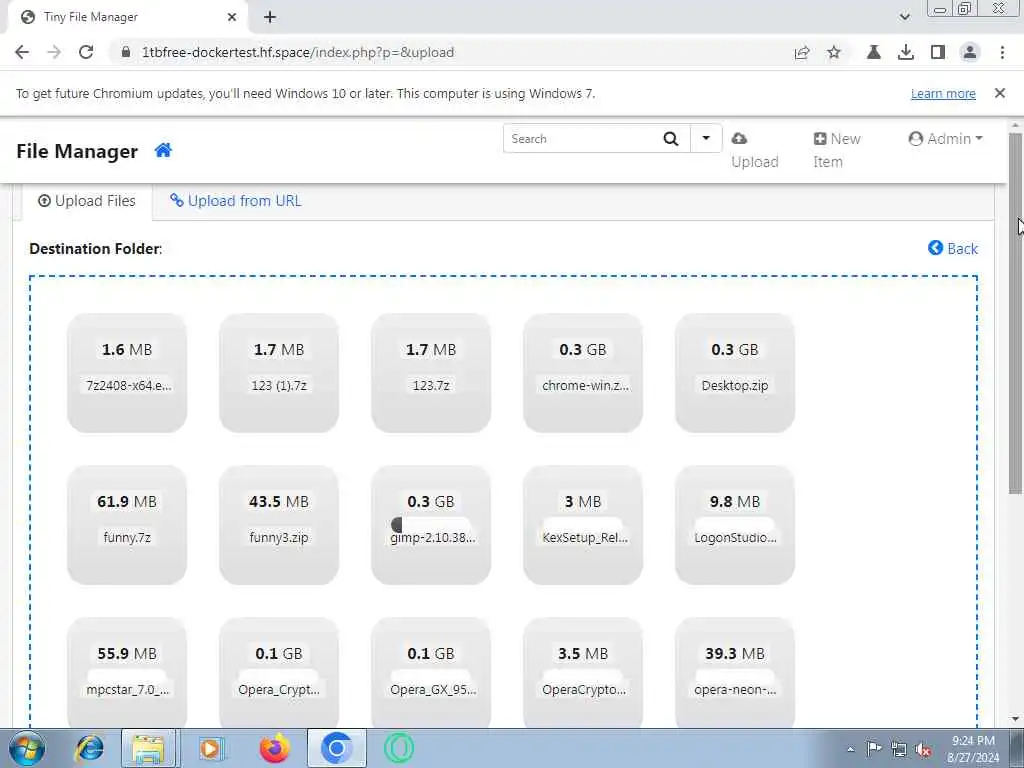1024x768 pixels.
Task: Open New Item dialog
Action: [837, 150]
